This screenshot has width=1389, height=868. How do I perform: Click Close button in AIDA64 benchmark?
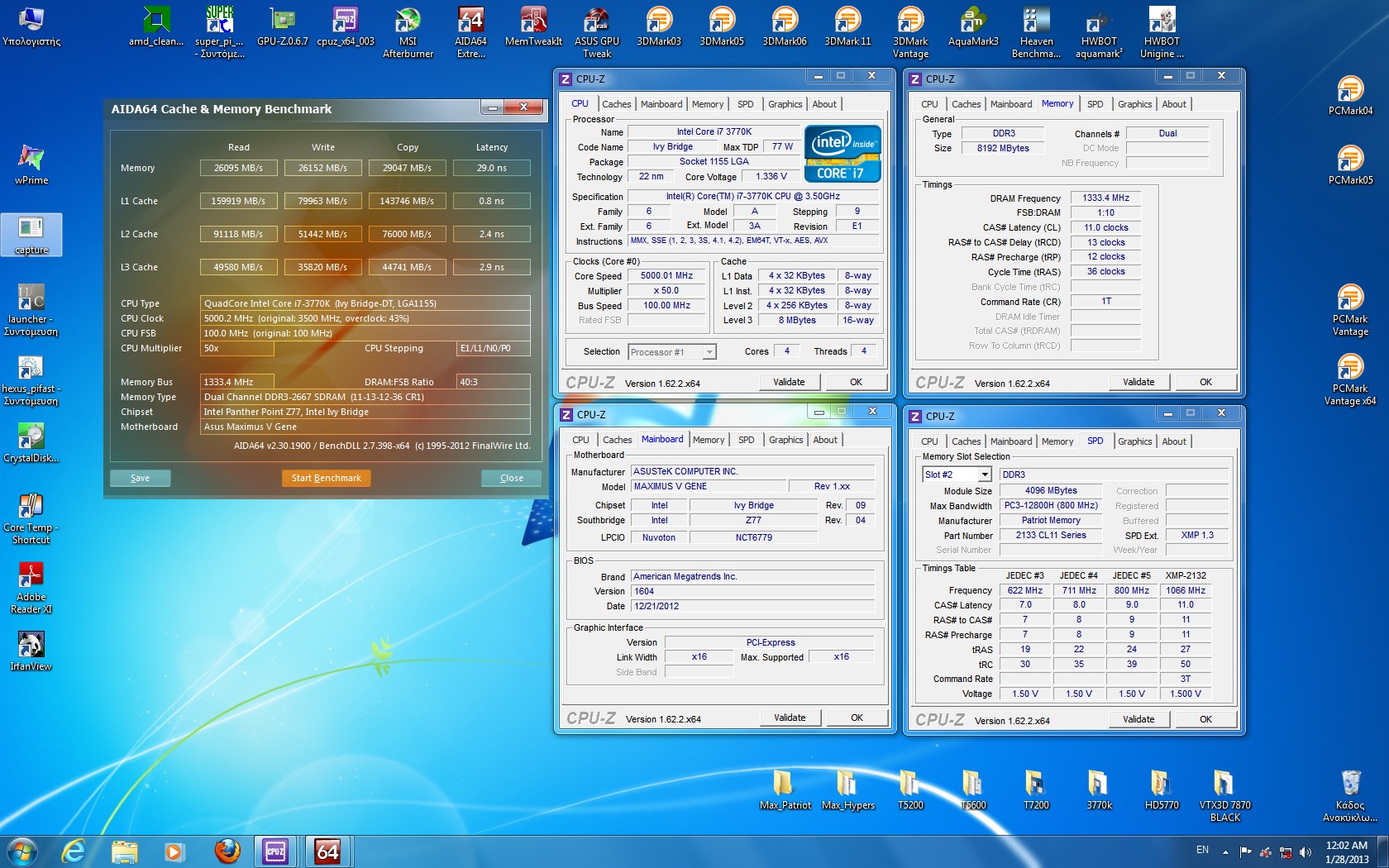[x=511, y=478]
